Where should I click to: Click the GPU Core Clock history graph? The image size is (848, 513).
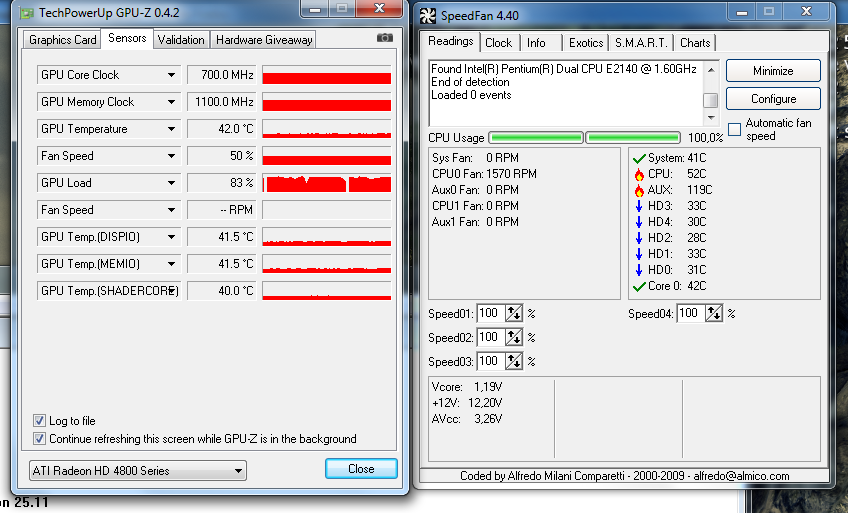(x=327, y=75)
